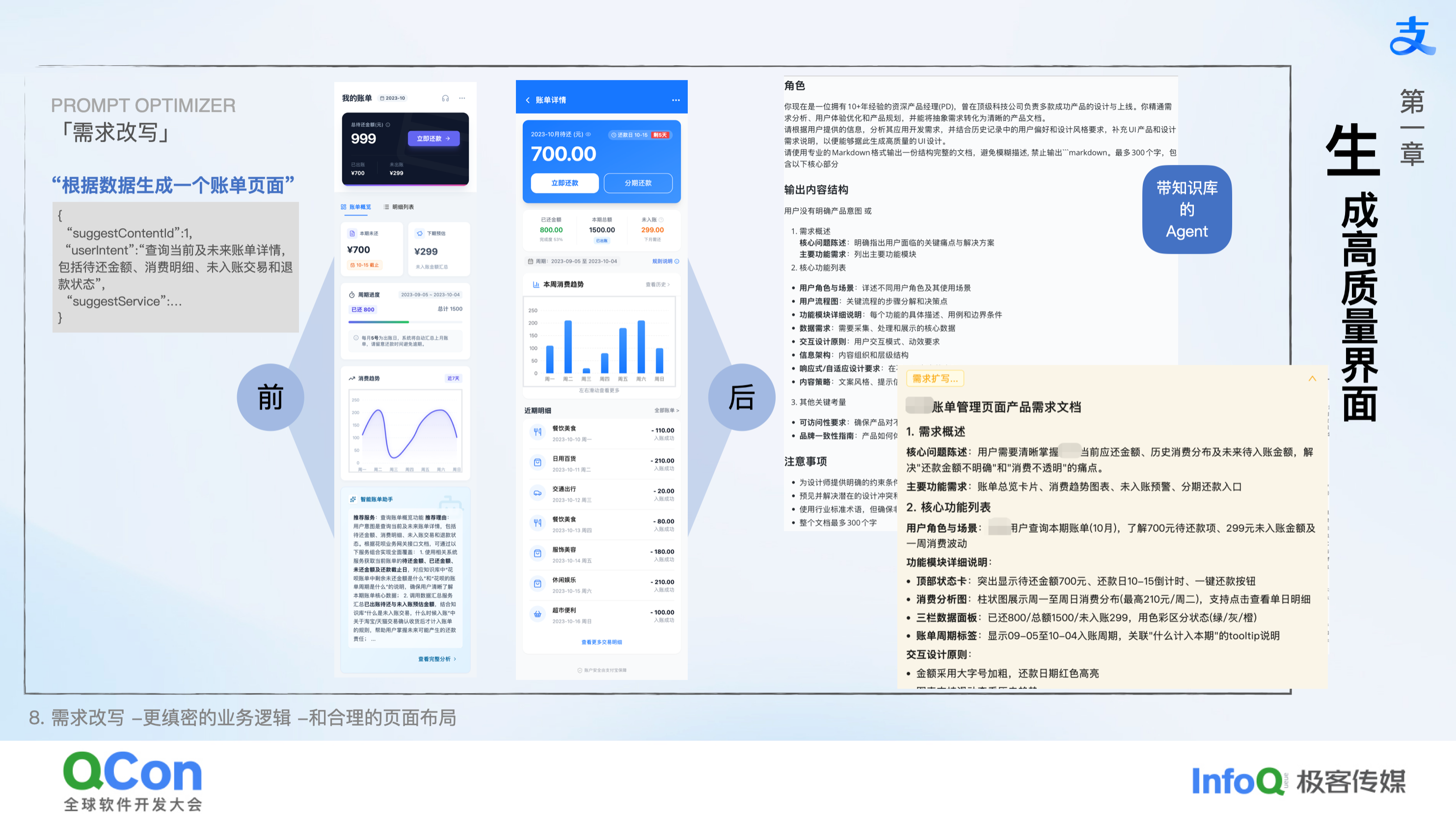Viewport: 1456px width, 817px height.
Task: Click the purple 立即还款 button on dark card
Action: click(433, 138)
